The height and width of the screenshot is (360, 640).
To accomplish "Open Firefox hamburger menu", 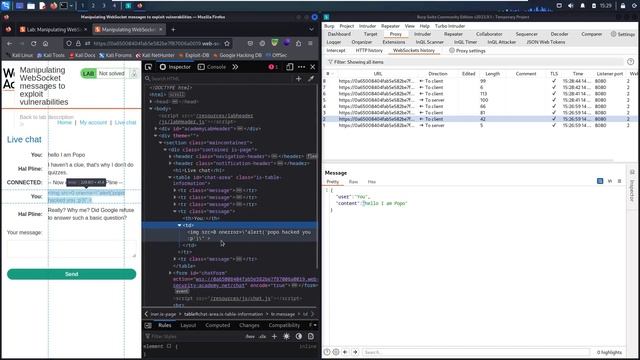I will pos(310,43).
